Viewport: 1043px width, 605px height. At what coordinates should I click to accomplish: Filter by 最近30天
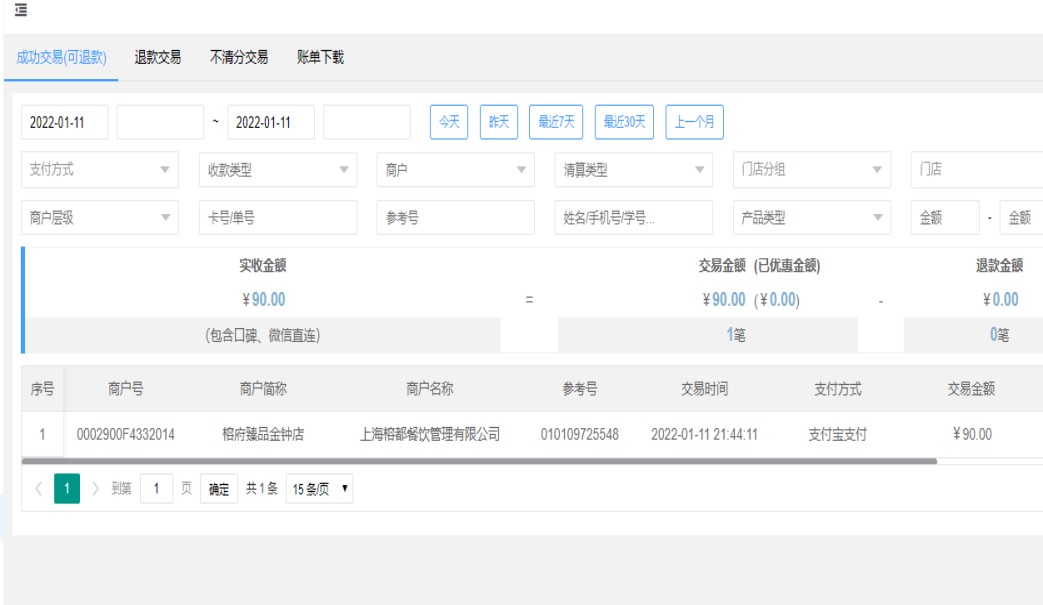tap(625, 122)
